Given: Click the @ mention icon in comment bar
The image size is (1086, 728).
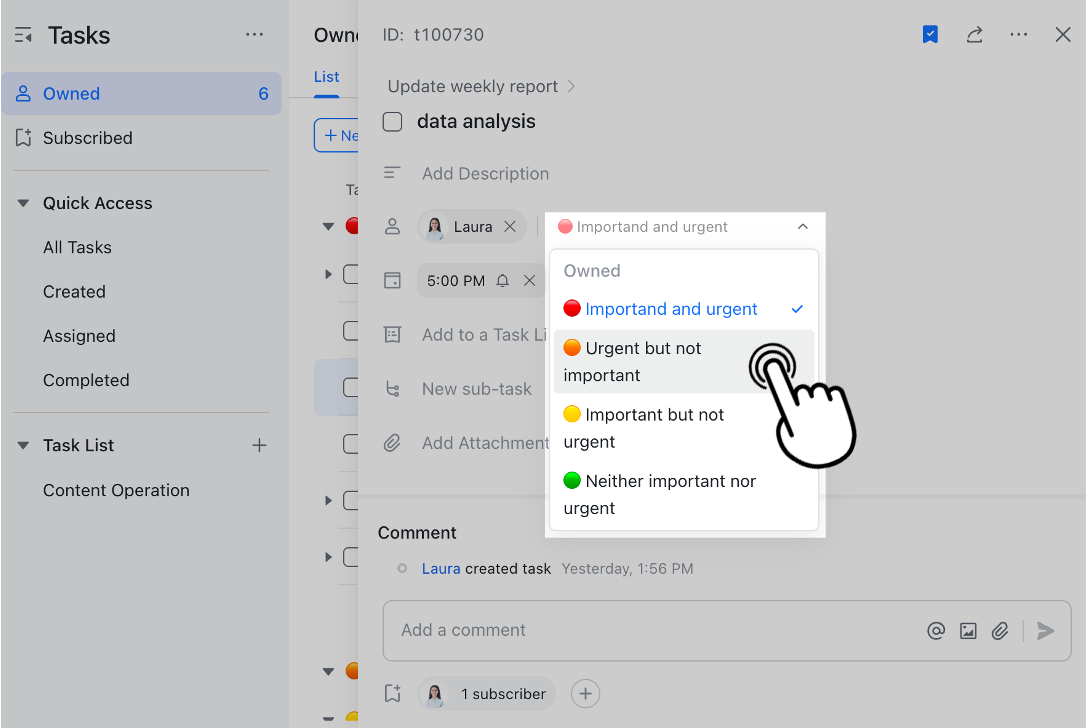Looking at the screenshot, I should click(936, 630).
